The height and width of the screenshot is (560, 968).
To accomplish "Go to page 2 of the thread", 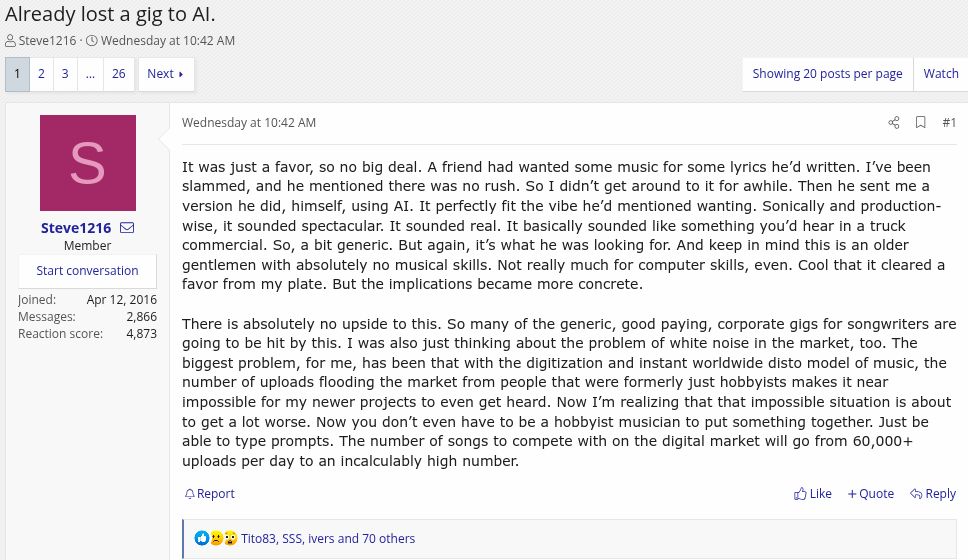I will point(42,74).
